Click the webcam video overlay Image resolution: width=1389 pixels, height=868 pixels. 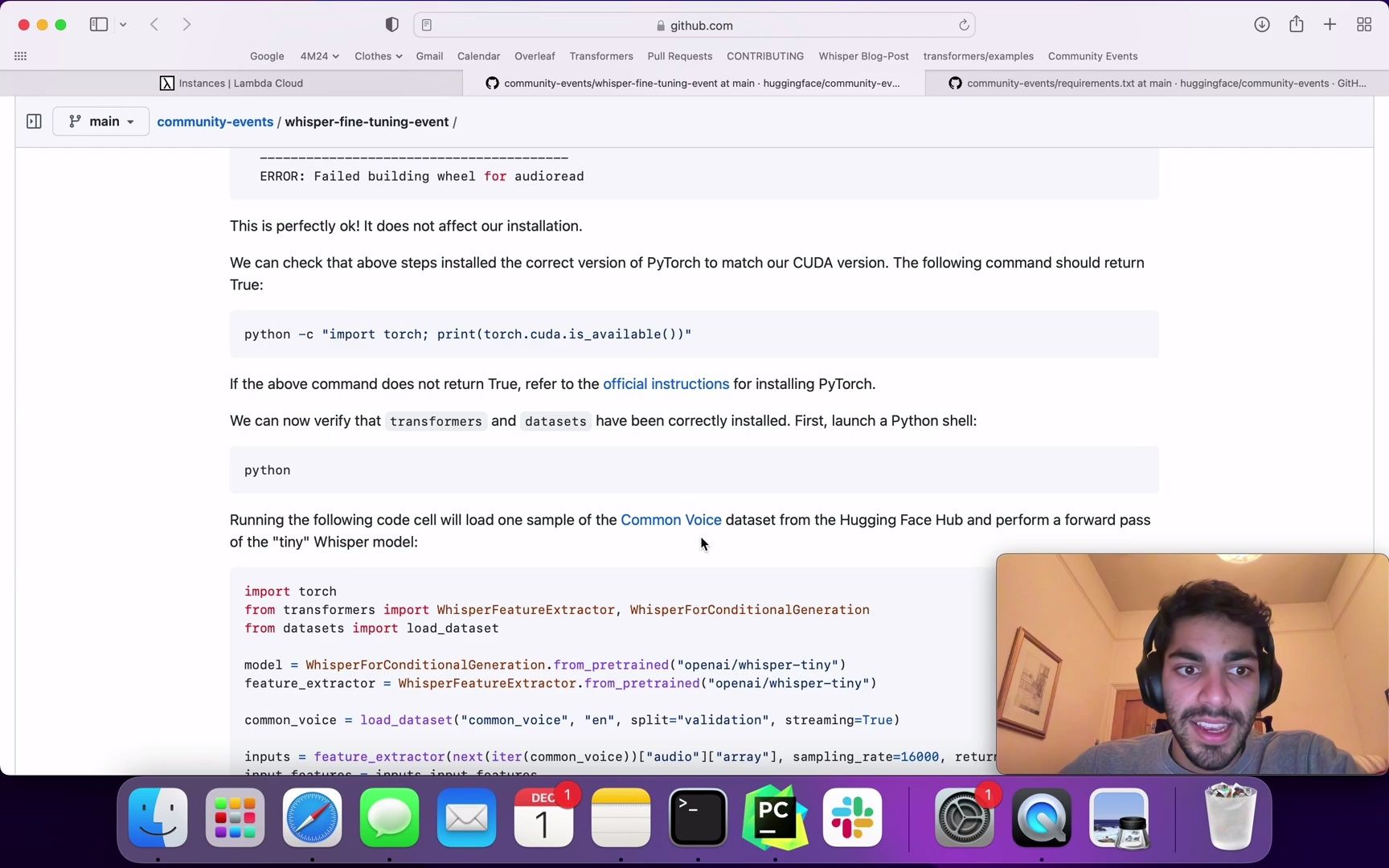click(1192, 664)
